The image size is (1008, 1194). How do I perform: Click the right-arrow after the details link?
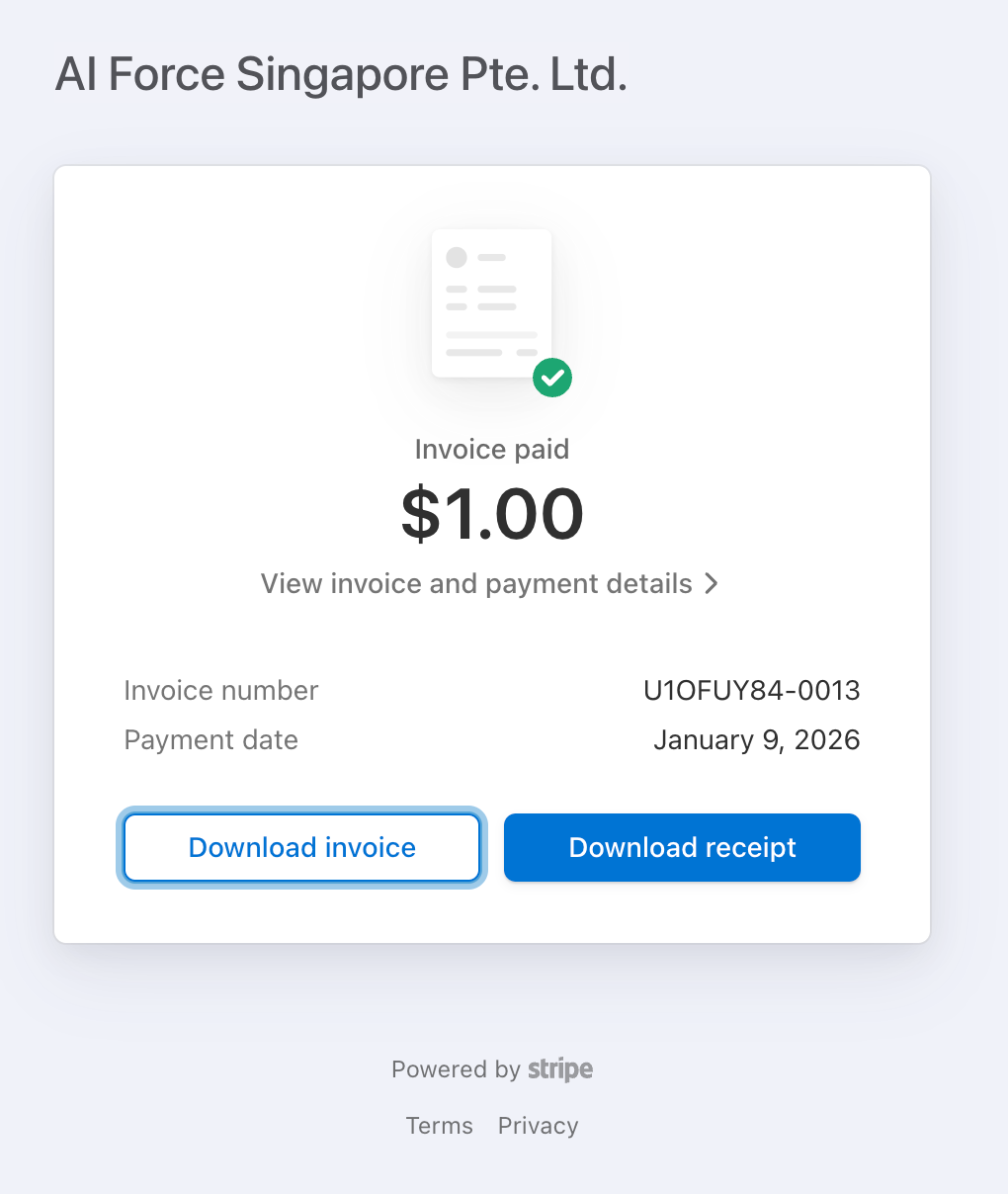coord(711,583)
